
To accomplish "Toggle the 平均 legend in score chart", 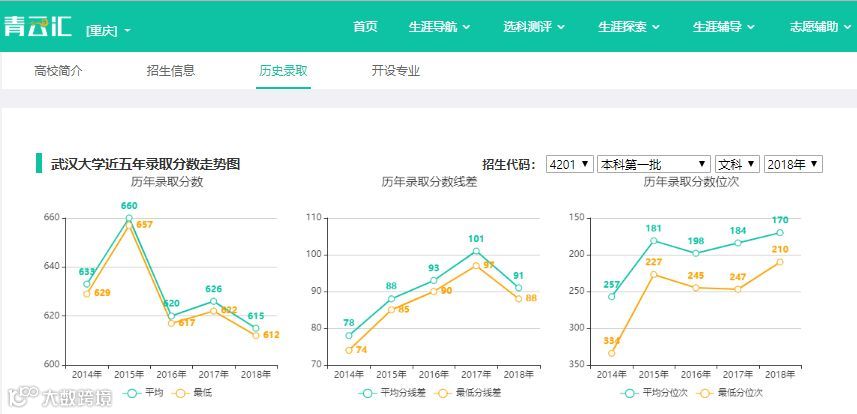I will 143,393.
